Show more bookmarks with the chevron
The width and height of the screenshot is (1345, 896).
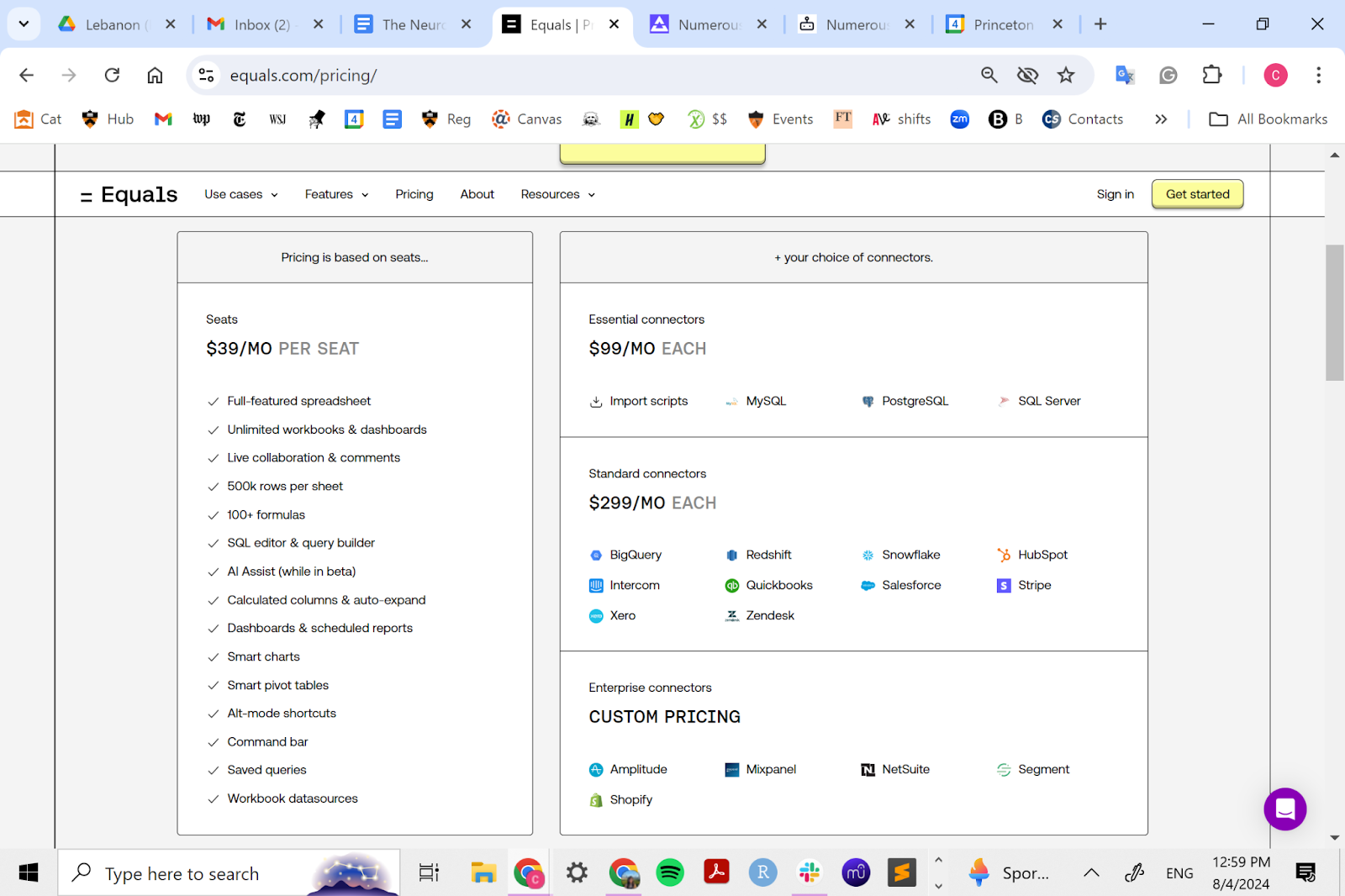click(x=1161, y=119)
